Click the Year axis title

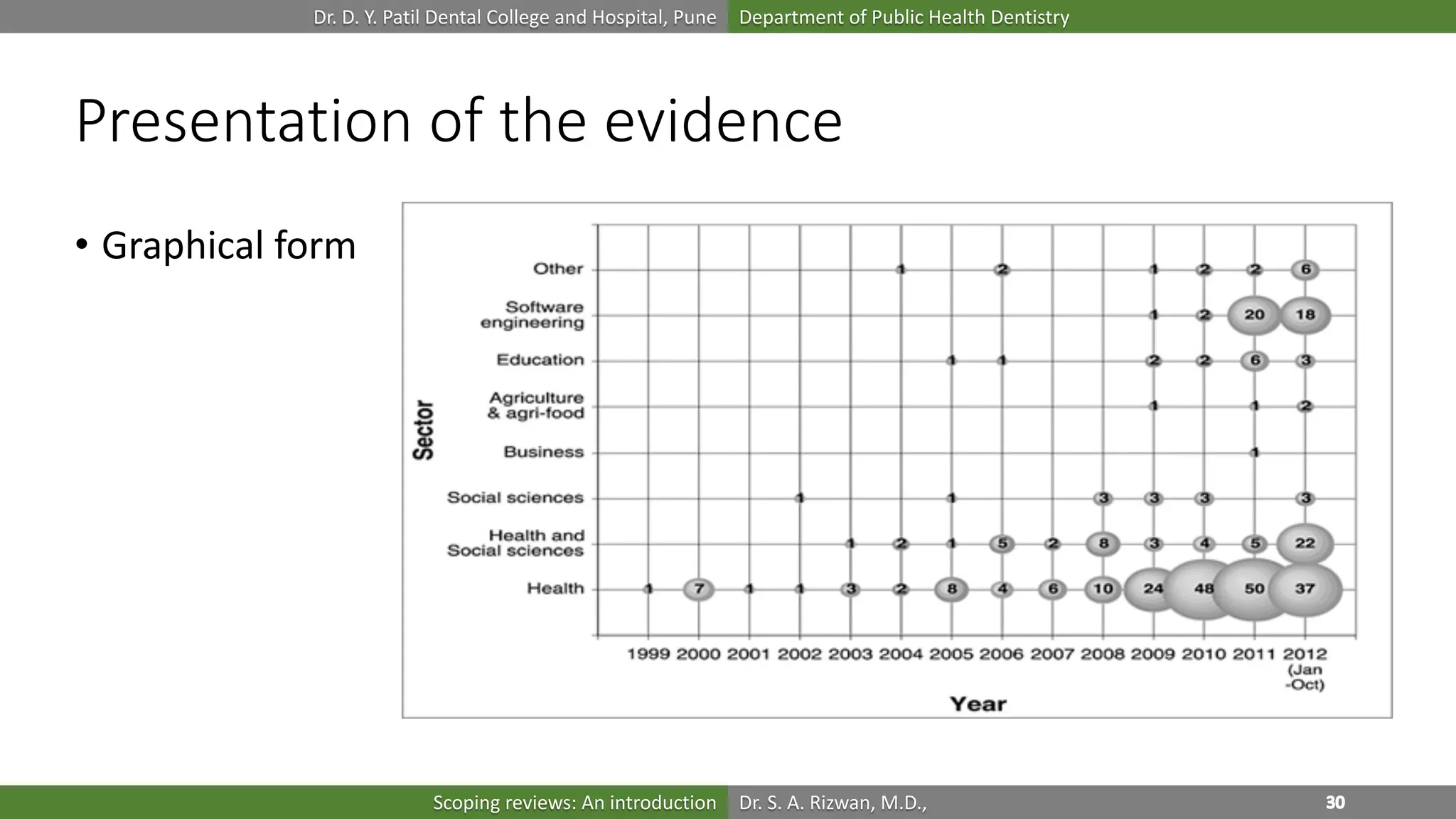(x=978, y=704)
